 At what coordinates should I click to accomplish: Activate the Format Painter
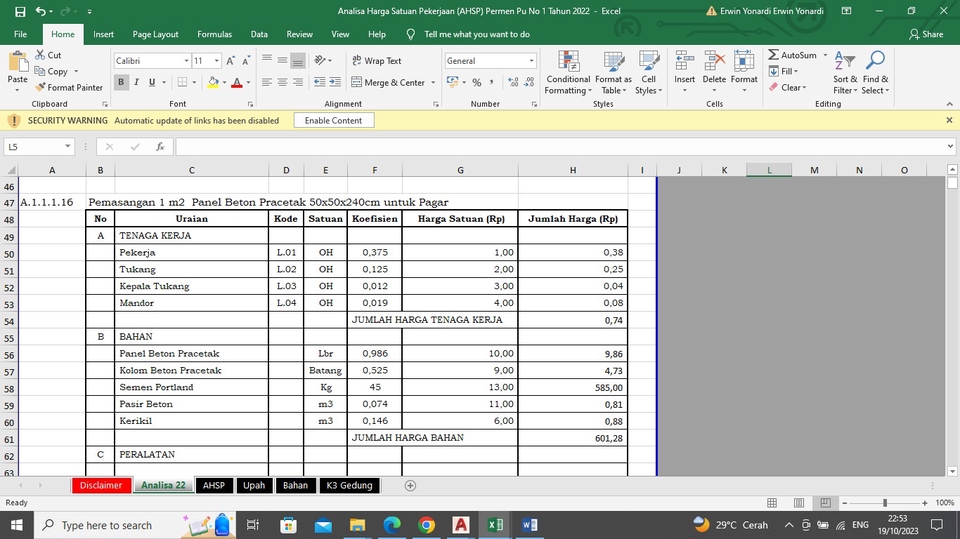[69, 88]
